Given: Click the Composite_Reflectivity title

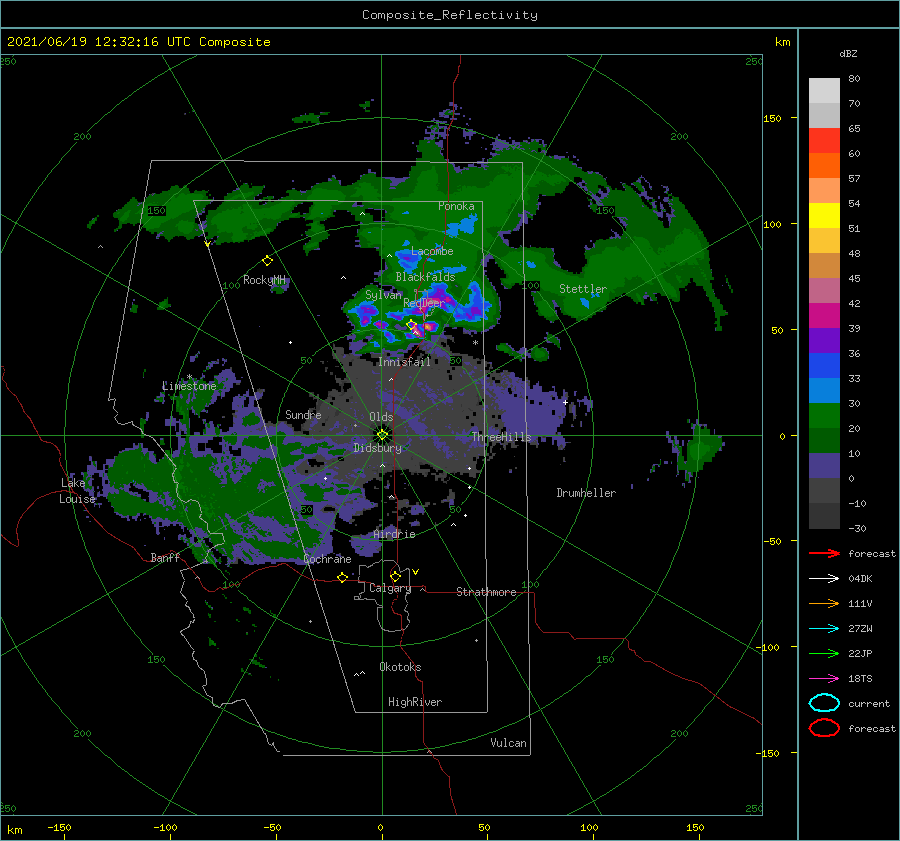Looking at the screenshot, I should 449,15.
